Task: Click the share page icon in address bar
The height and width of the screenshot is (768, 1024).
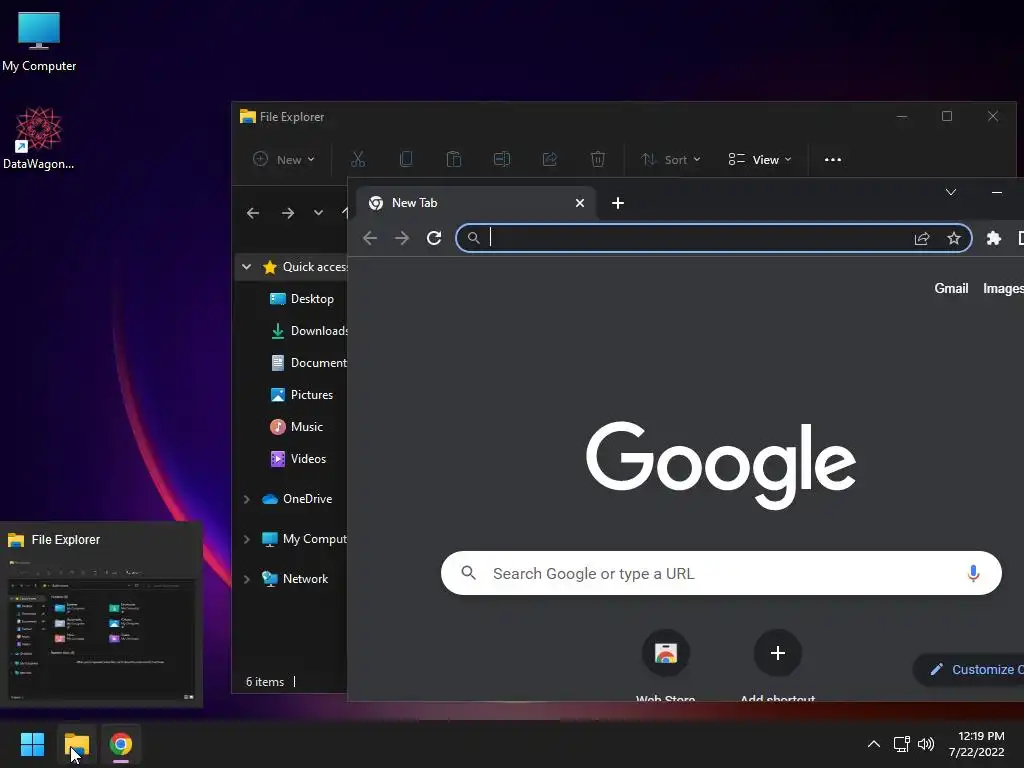Action: point(921,238)
